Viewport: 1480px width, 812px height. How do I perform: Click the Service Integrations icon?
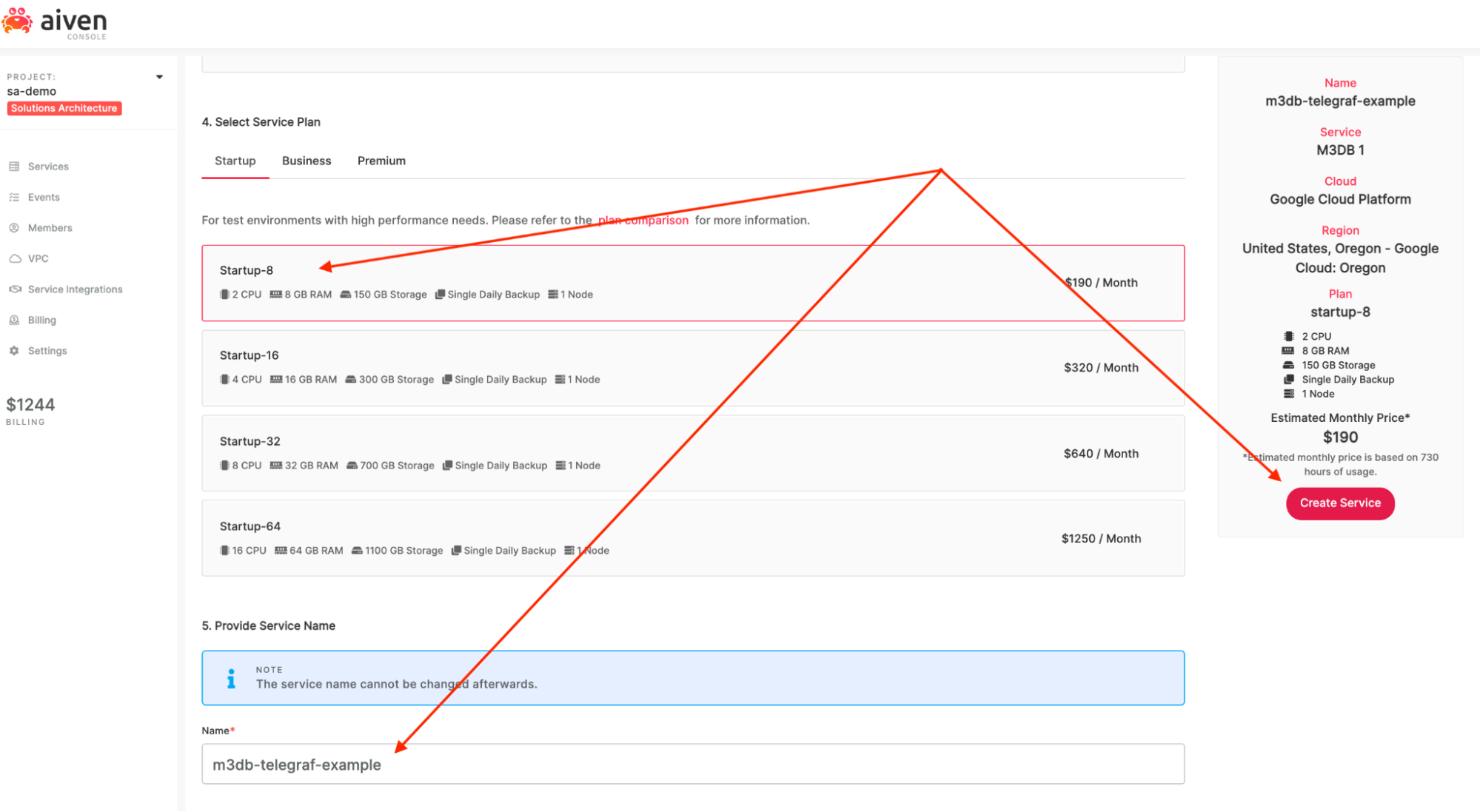click(15, 289)
